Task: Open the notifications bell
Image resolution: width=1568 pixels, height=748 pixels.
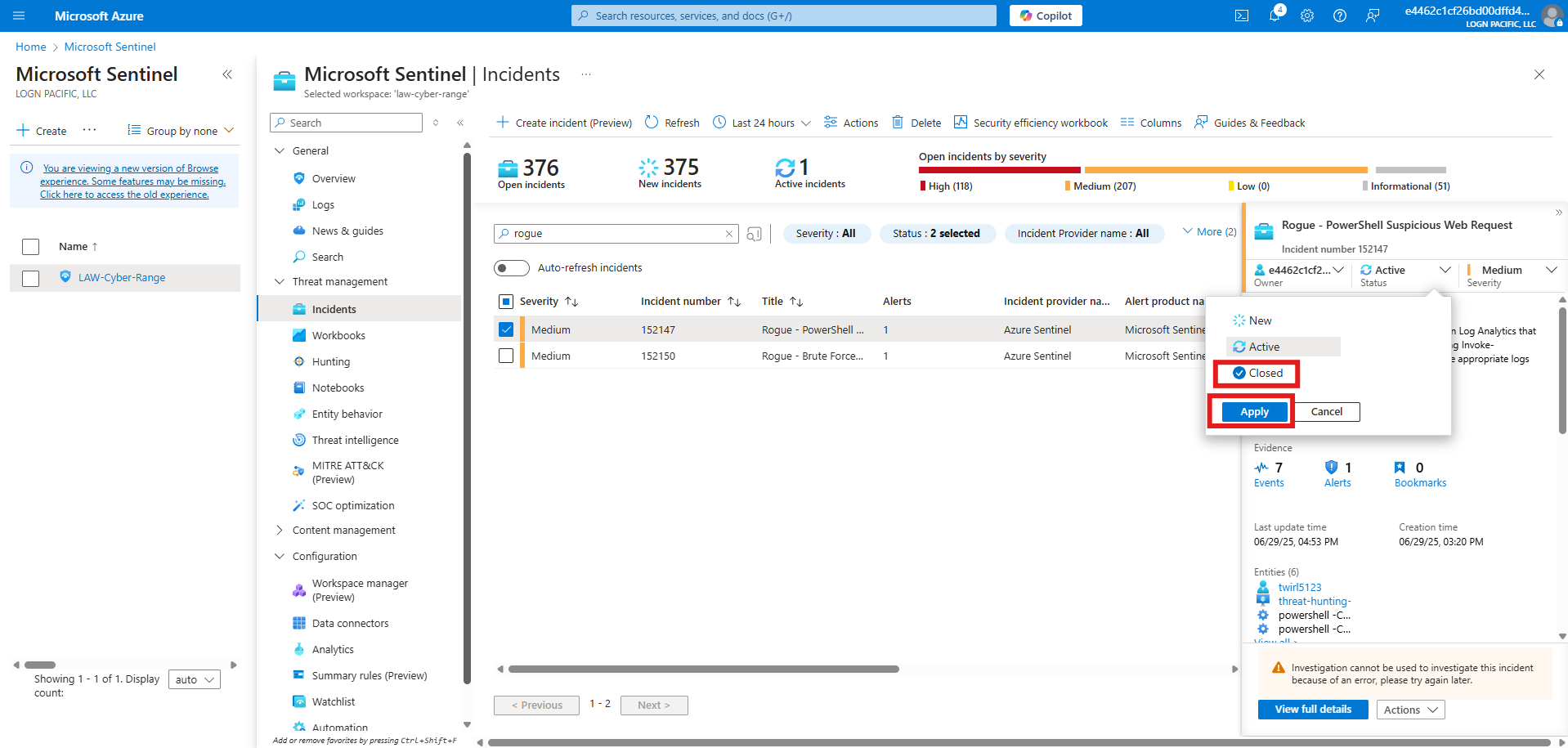Action: (x=1275, y=16)
